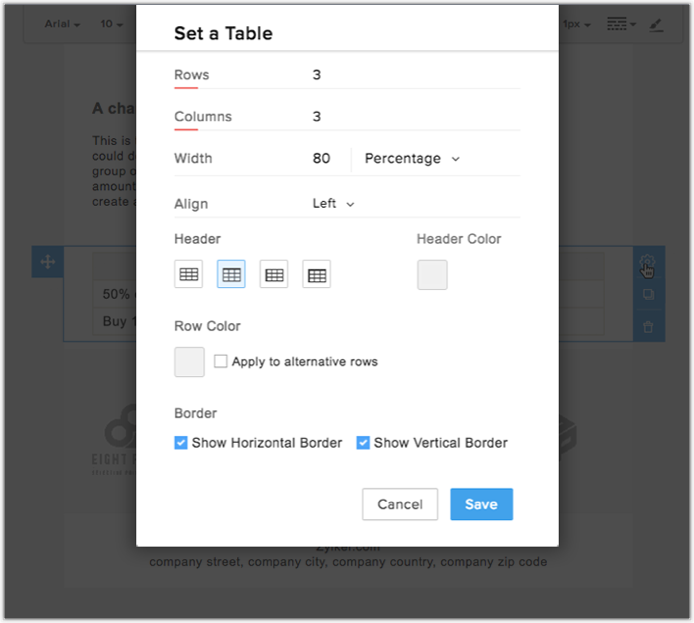694x623 pixels.
Task: Choose the third header layout icon
Action: point(274,274)
